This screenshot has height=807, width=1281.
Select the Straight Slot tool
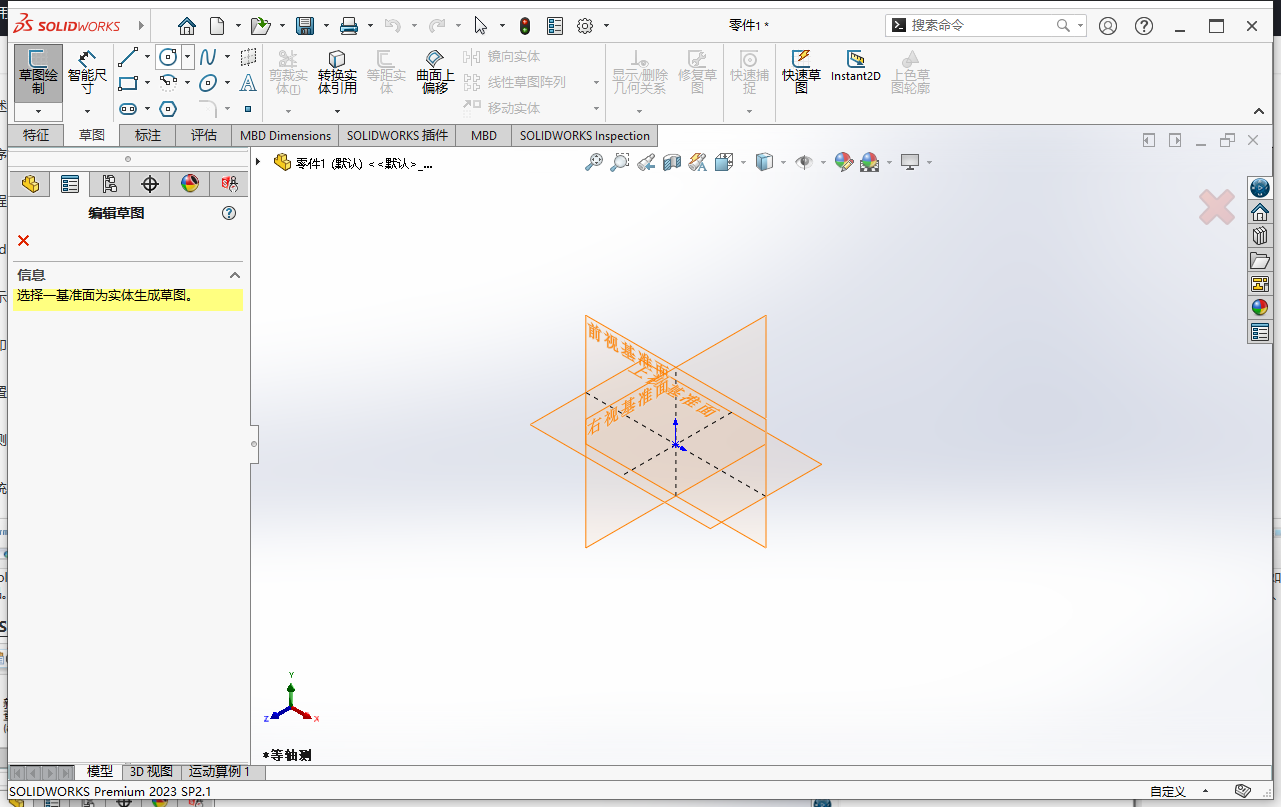127,109
